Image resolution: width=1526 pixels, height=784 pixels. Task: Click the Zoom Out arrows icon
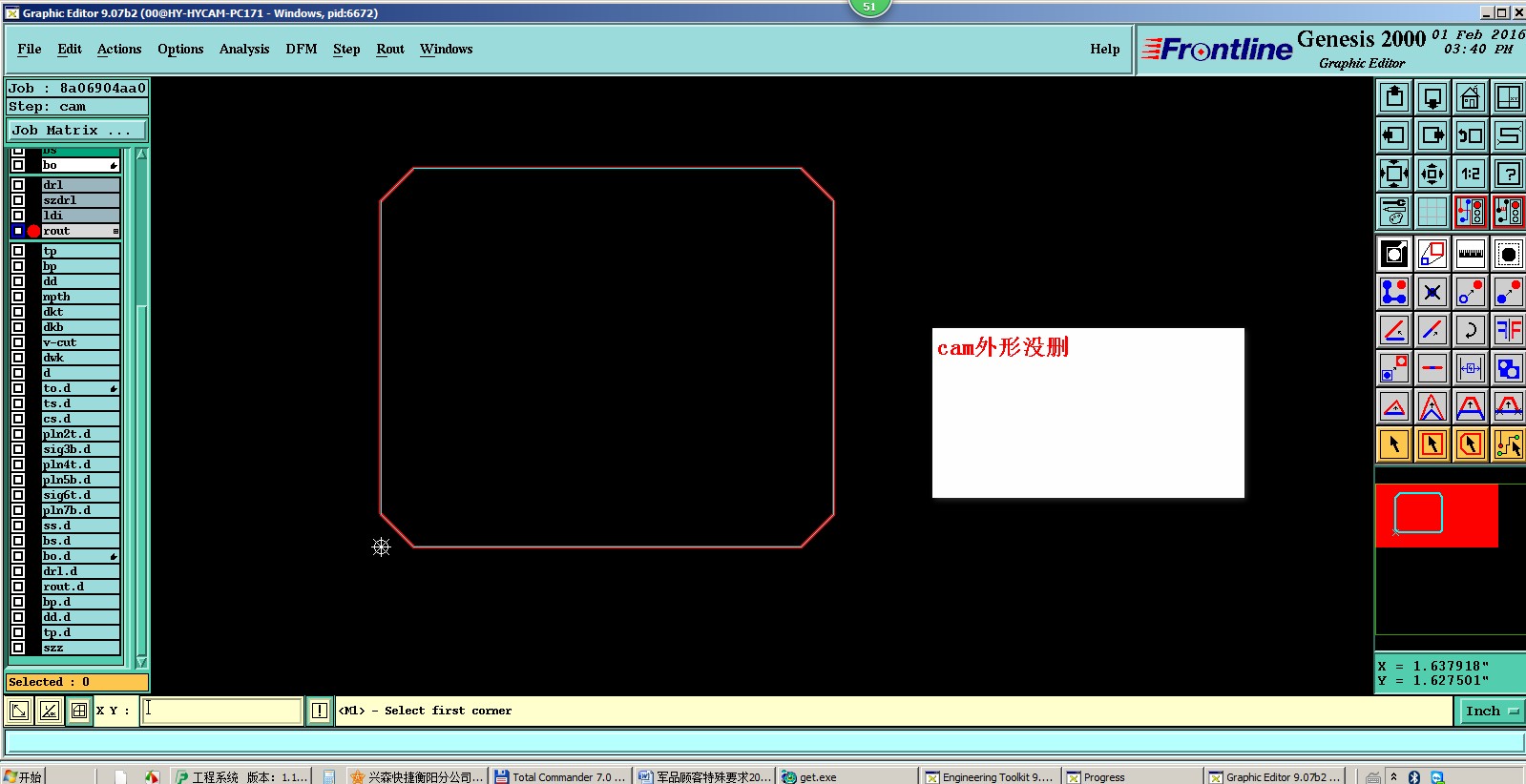click(x=1432, y=174)
